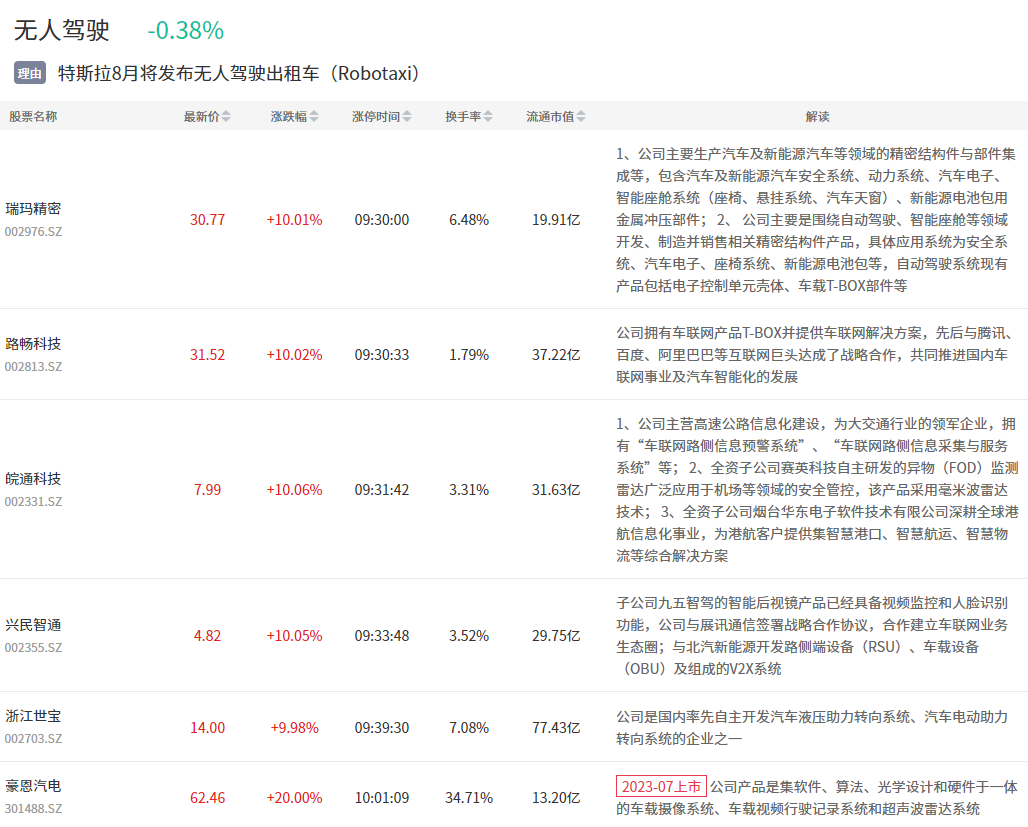This screenshot has width=1028, height=827.
Task: Click price 14.00 for 浙江世宝
Action: pyautogui.click(x=207, y=728)
